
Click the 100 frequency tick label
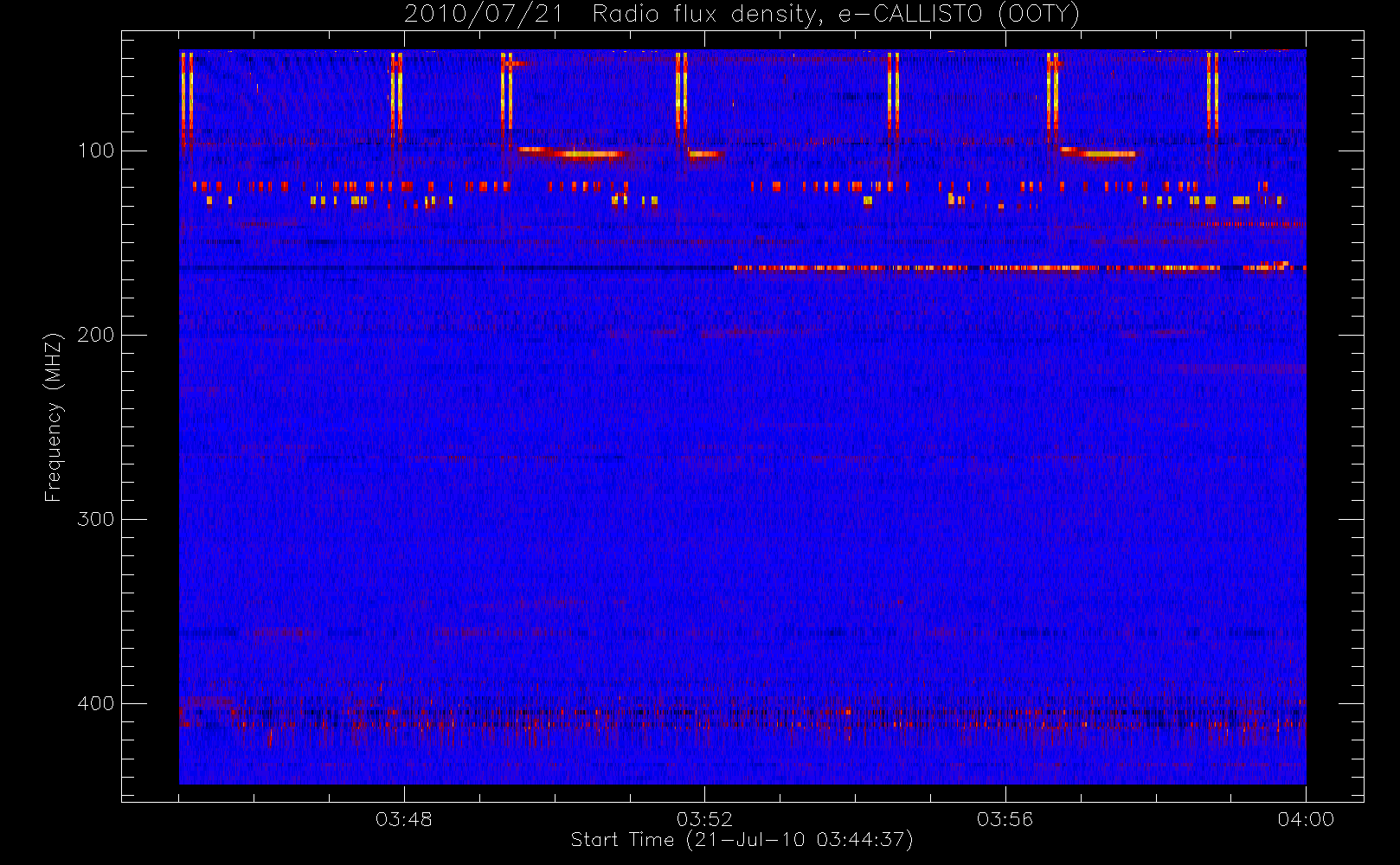point(95,151)
